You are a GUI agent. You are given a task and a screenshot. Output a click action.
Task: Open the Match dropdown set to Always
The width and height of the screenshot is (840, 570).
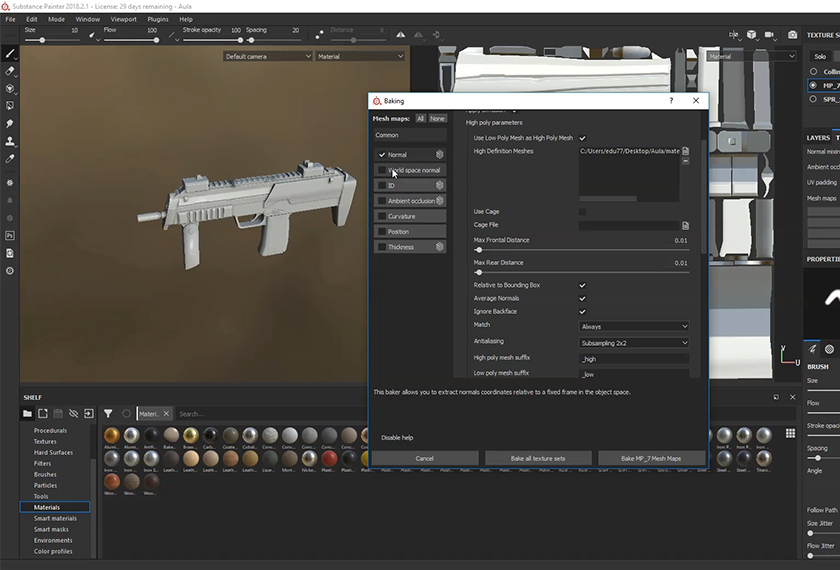(x=634, y=326)
